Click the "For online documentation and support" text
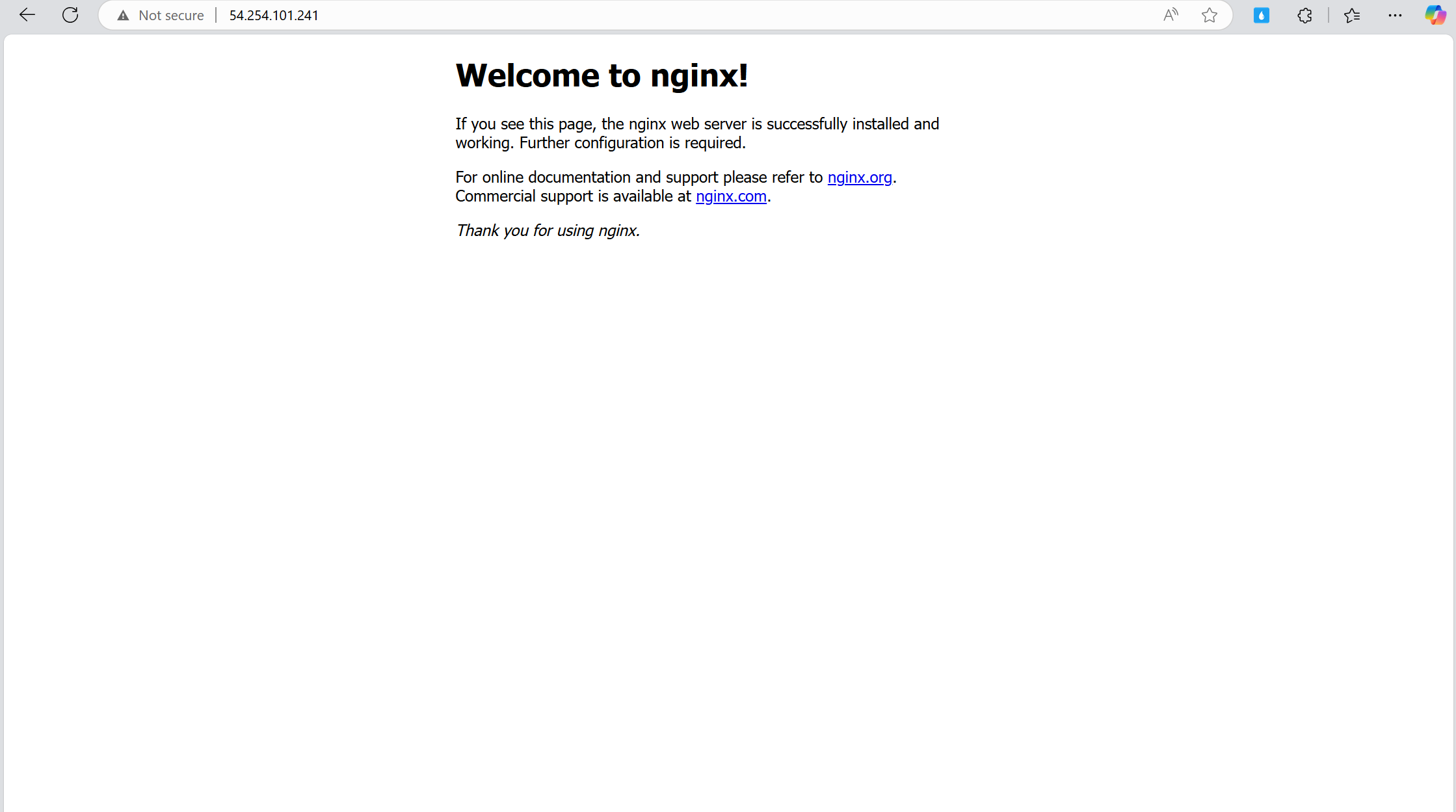The image size is (1456, 812). (587, 177)
